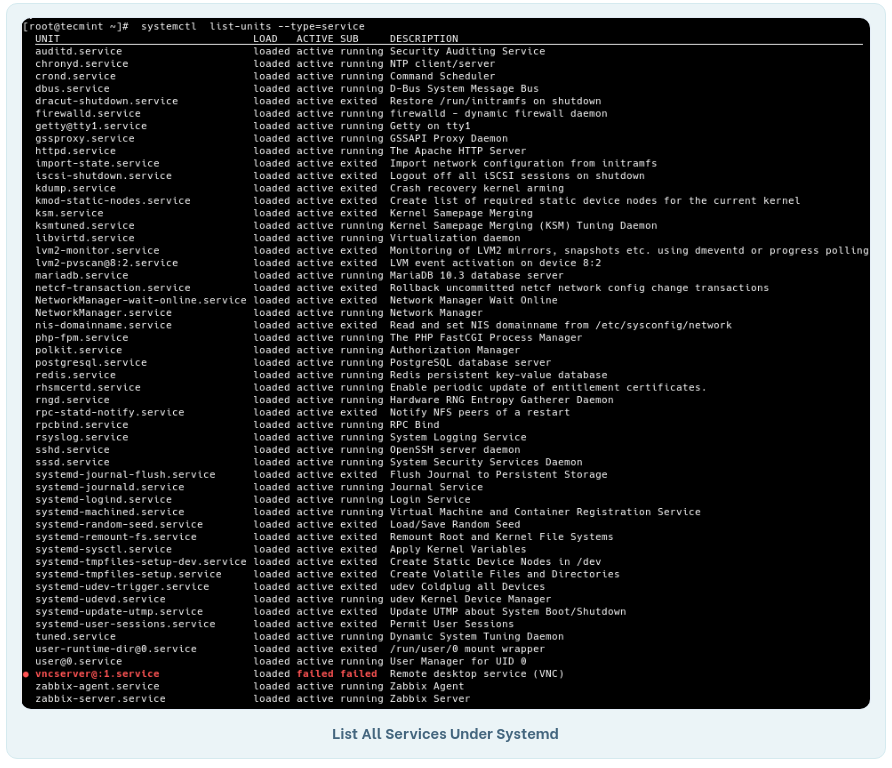The image size is (892, 768).
Task: Click the red vncserver@:1.service unit name
Action: click(97, 674)
